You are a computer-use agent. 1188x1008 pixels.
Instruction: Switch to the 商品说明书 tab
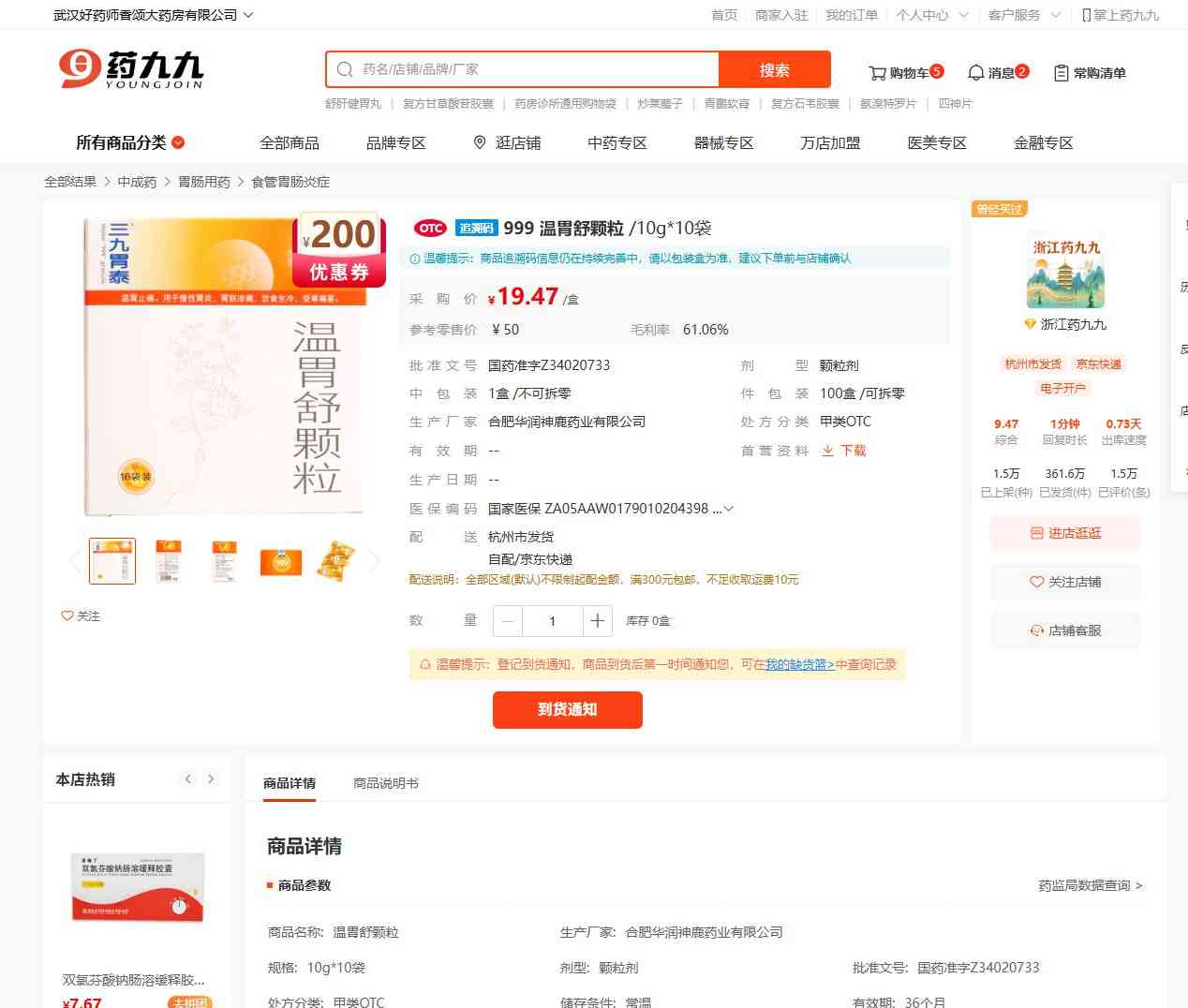[x=385, y=783]
